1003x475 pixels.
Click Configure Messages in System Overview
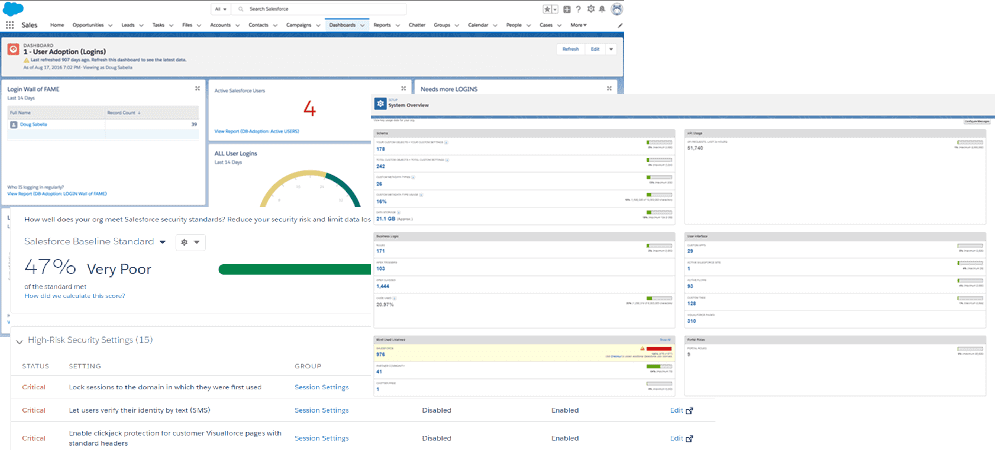(x=977, y=121)
